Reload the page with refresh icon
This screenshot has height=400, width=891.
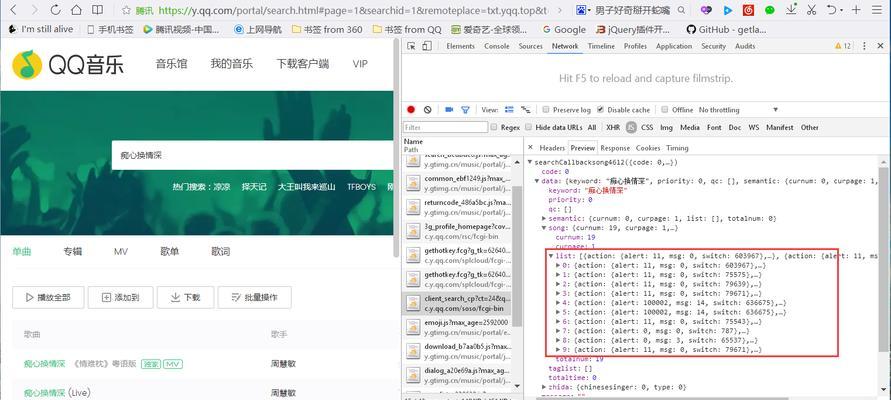(55, 10)
